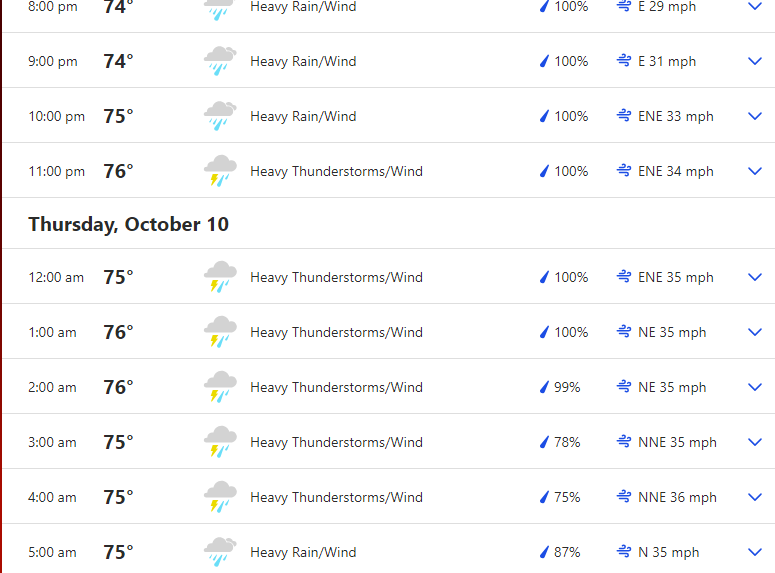Click the wind icon next to E 31 mph

(625, 61)
